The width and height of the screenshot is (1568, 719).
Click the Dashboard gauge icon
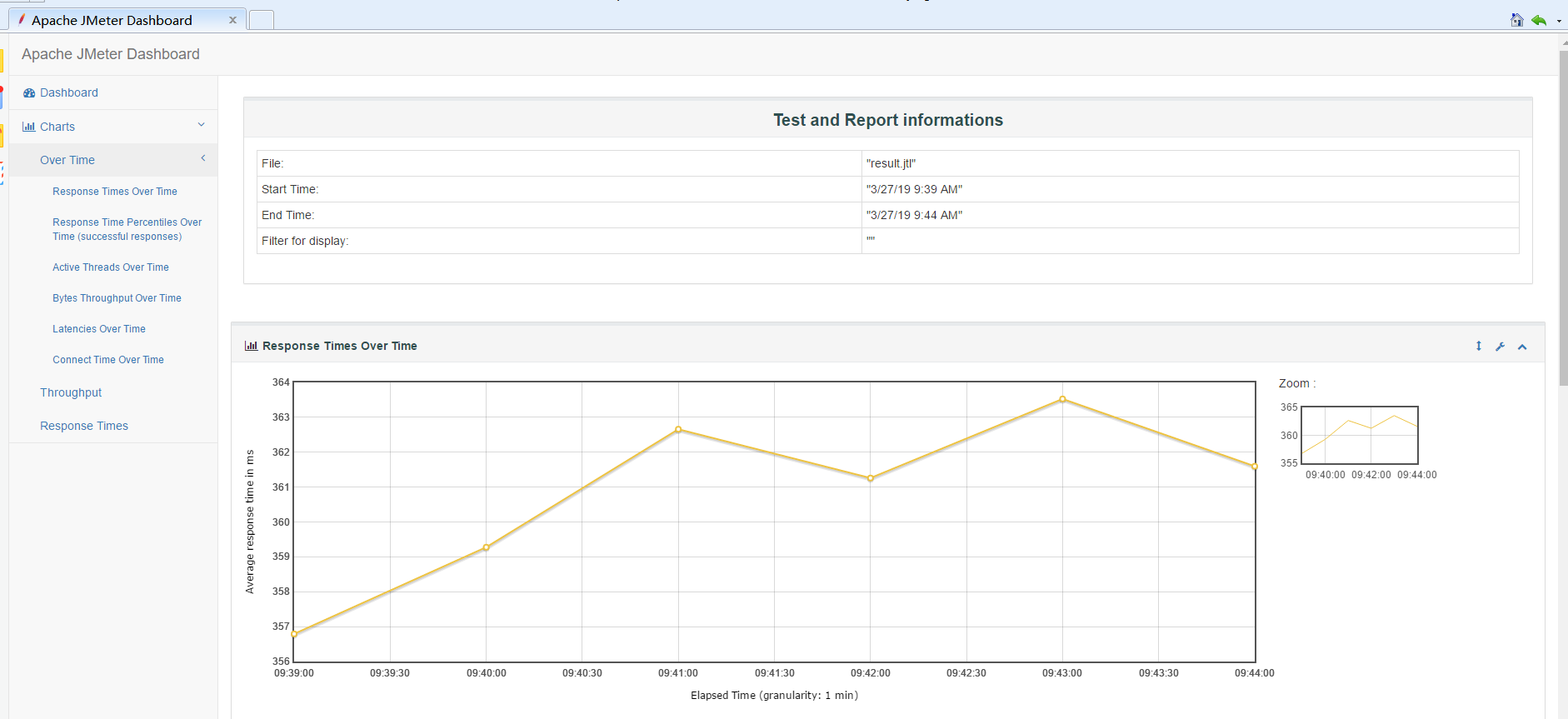tap(29, 93)
